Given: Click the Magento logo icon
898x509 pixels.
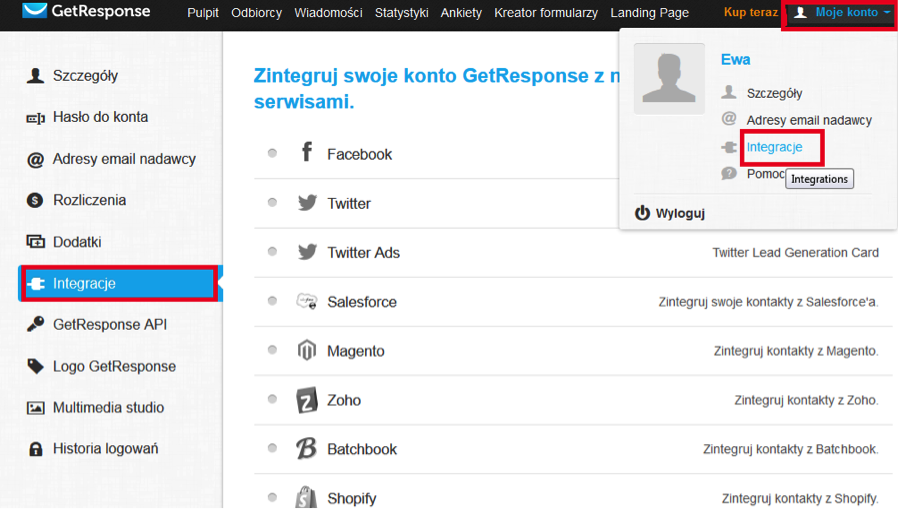Looking at the screenshot, I should (307, 350).
